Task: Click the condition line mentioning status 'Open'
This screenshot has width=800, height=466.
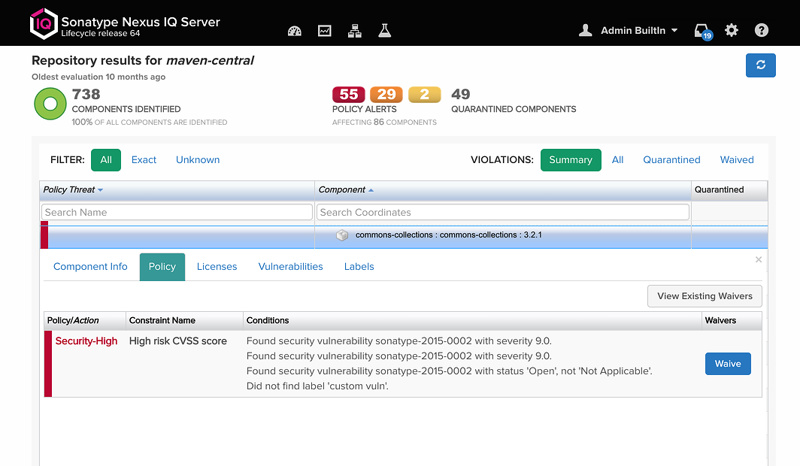Action: coord(449,371)
